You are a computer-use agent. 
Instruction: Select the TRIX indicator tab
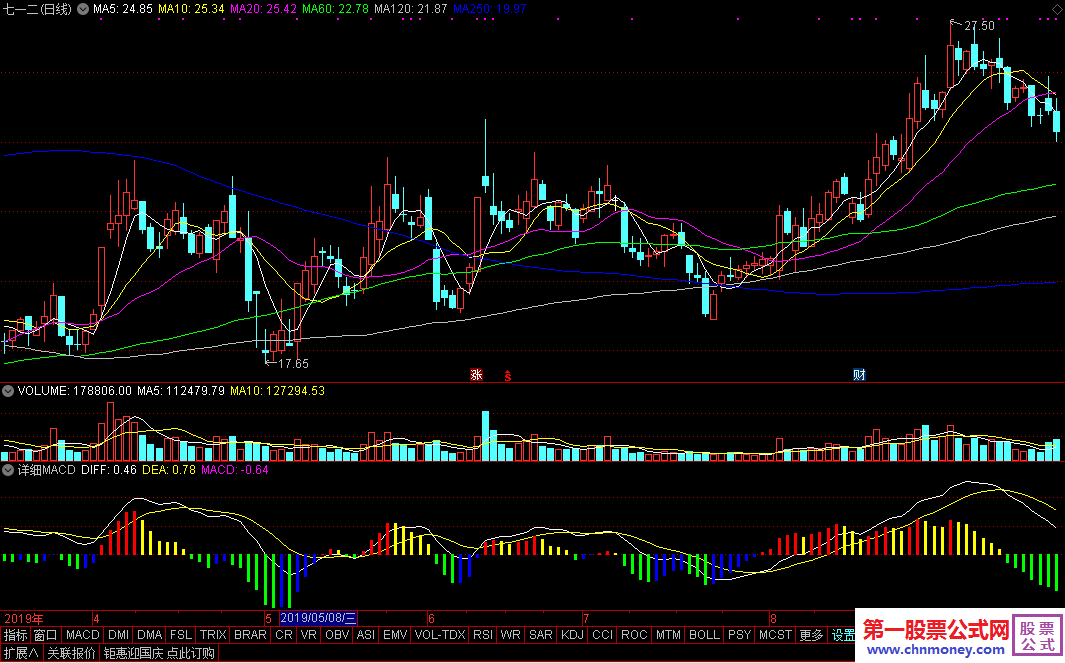click(213, 635)
